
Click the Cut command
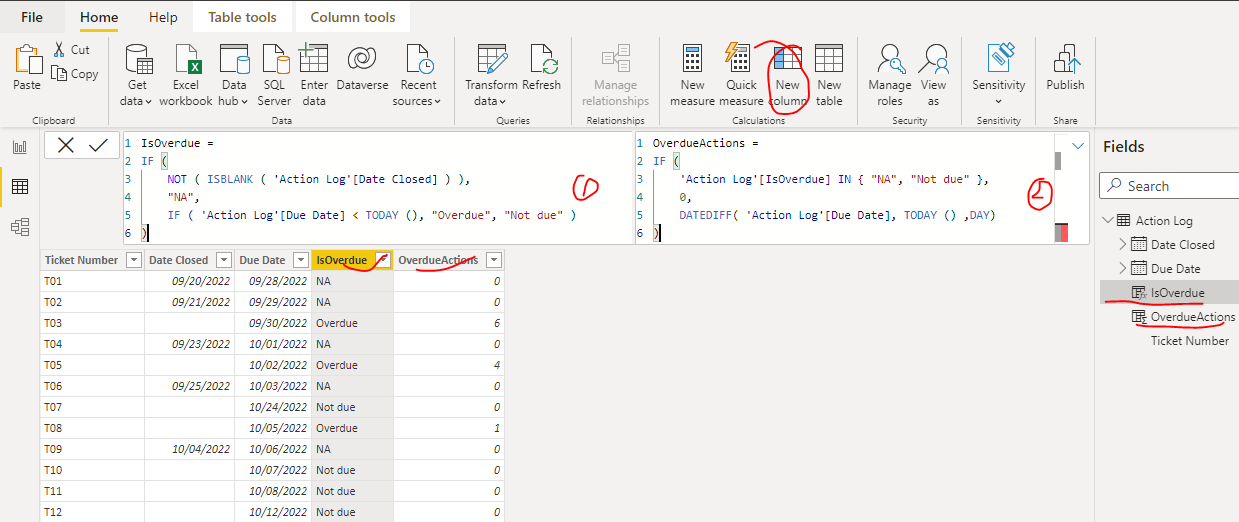point(70,49)
